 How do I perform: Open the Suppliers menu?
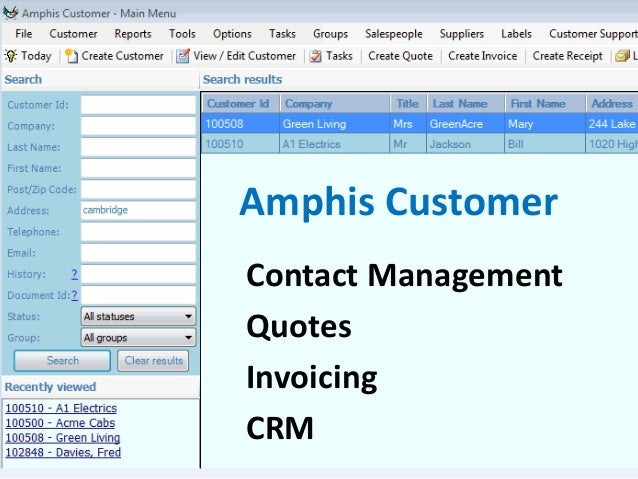click(462, 34)
